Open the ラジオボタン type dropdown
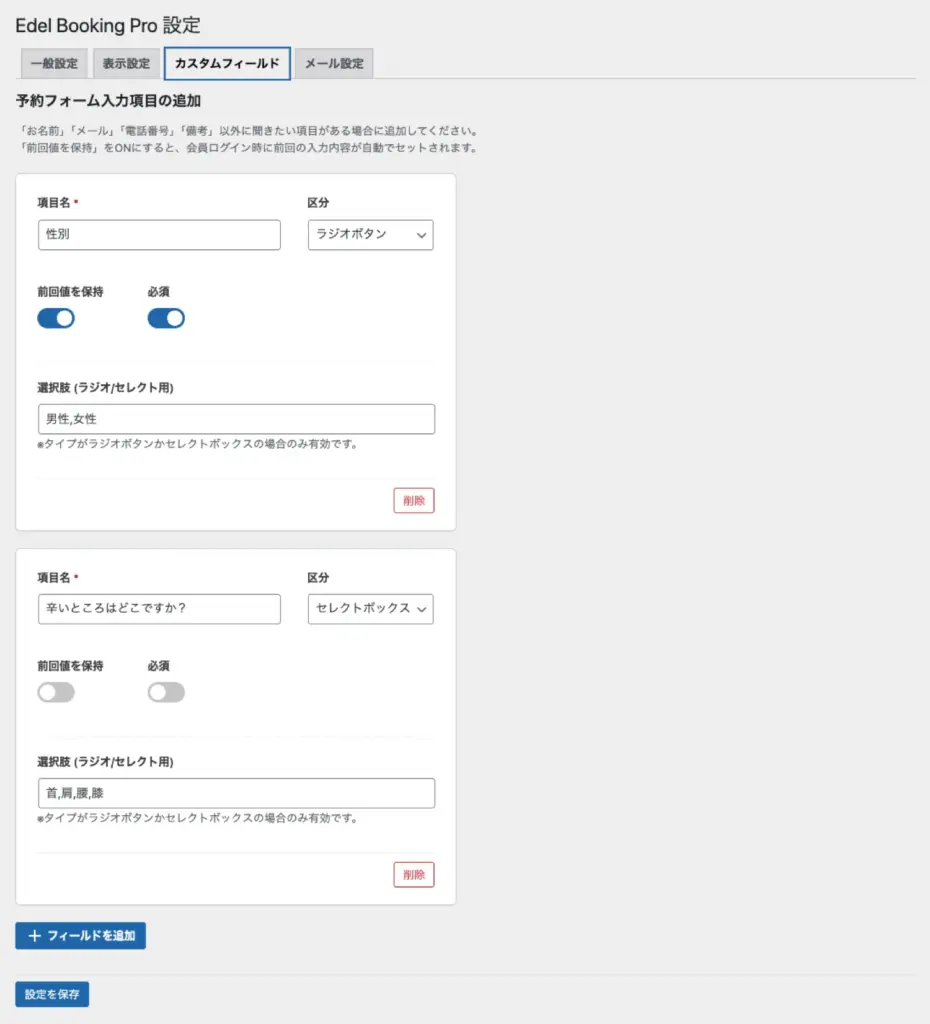The image size is (930, 1024). 370,235
